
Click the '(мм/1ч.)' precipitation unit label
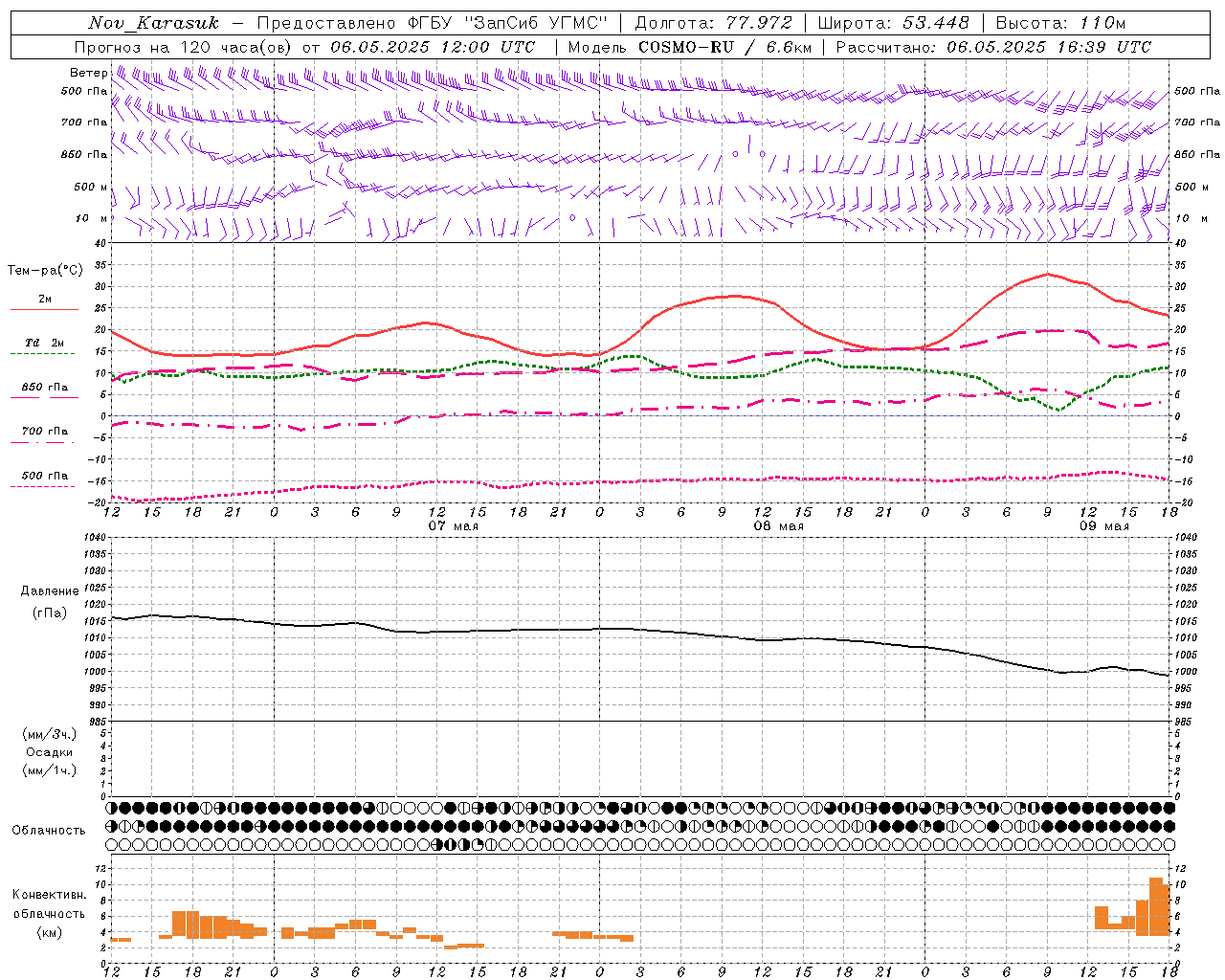(50, 770)
